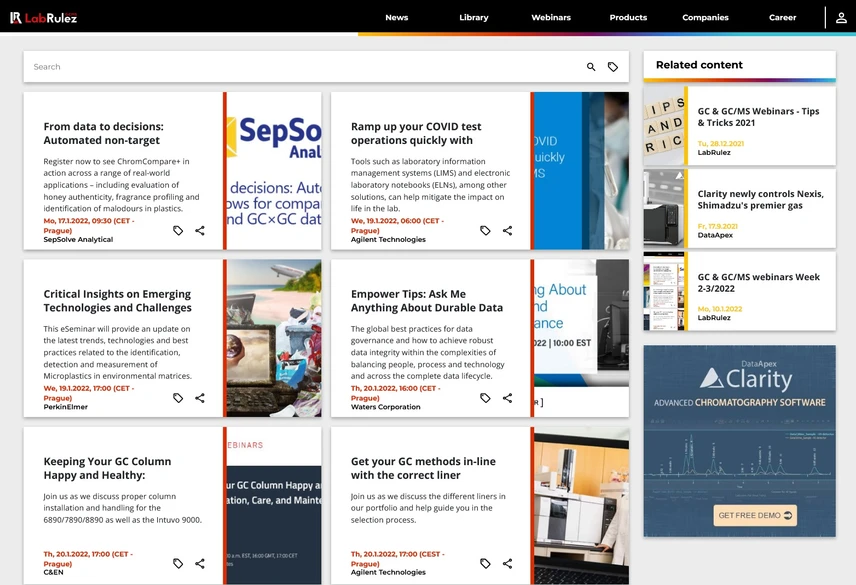This screenshot has width=856, height=585.
Task: Click the Tips and Tricks letter tiles thumbnail
Action: point(664,126)
